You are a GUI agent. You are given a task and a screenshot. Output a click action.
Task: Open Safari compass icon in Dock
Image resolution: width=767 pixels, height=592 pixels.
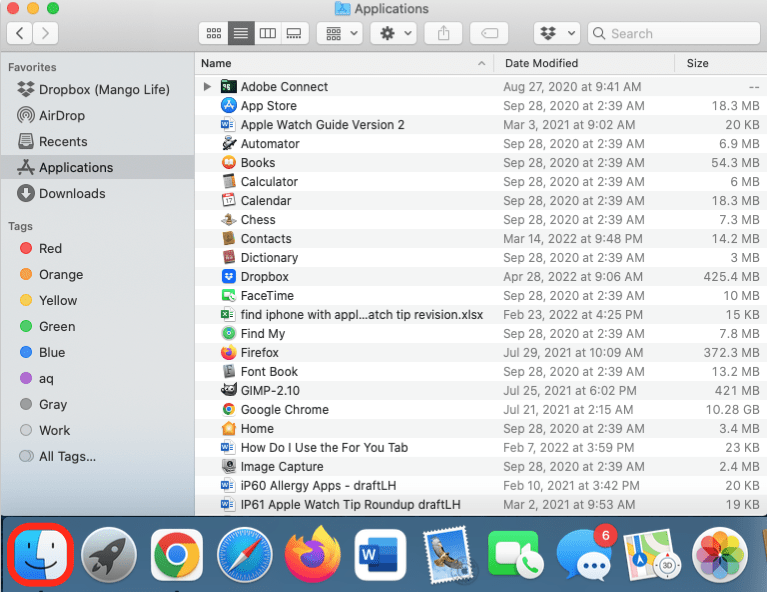244,554
